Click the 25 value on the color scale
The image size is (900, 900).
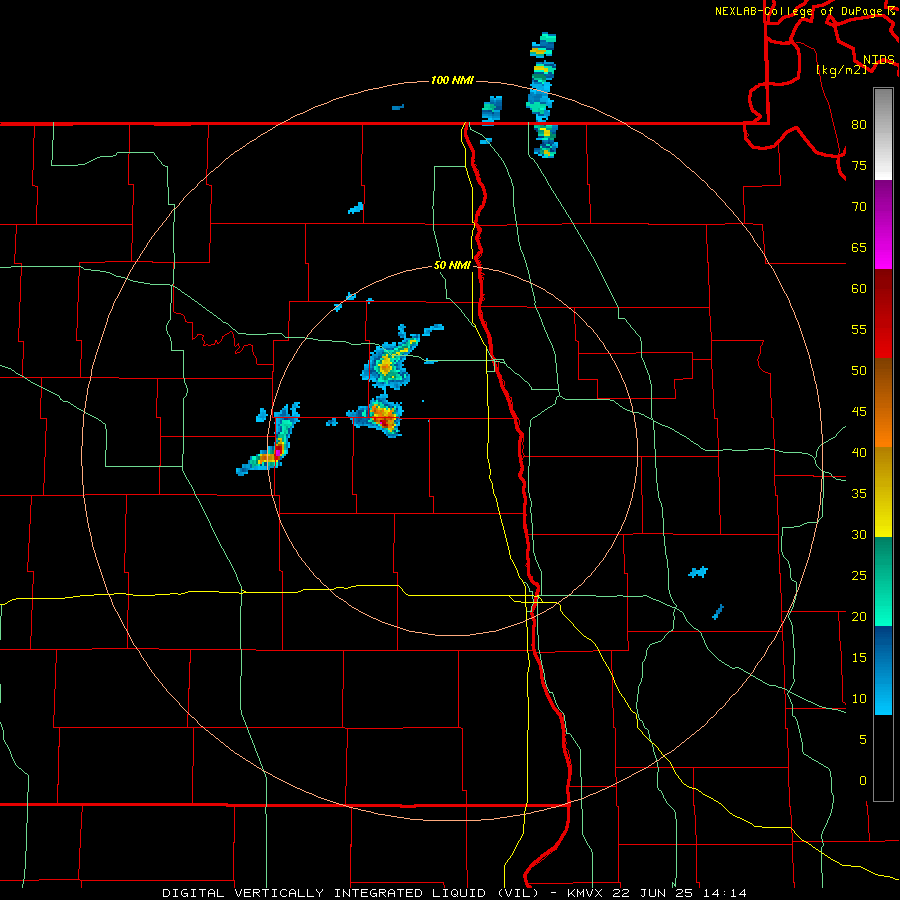[859, 576]
